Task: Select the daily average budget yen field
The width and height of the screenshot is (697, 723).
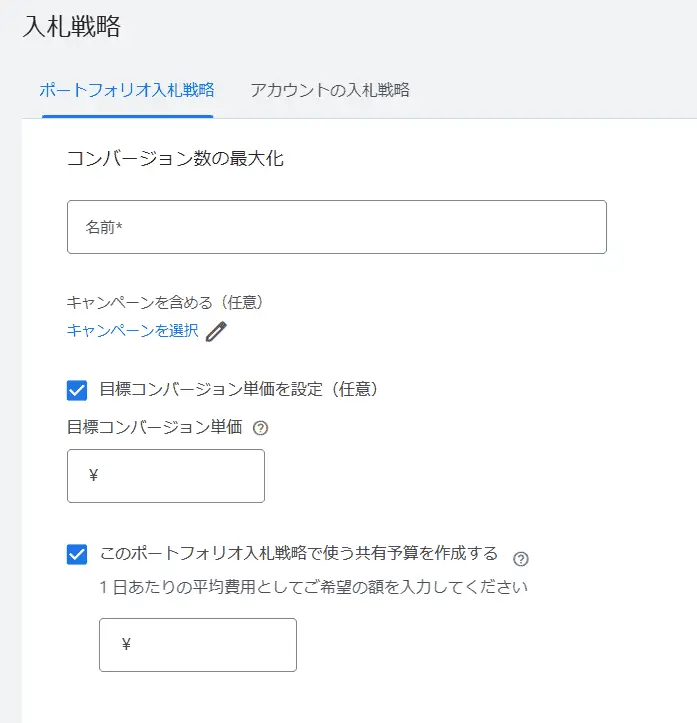Action: point(198,645)
